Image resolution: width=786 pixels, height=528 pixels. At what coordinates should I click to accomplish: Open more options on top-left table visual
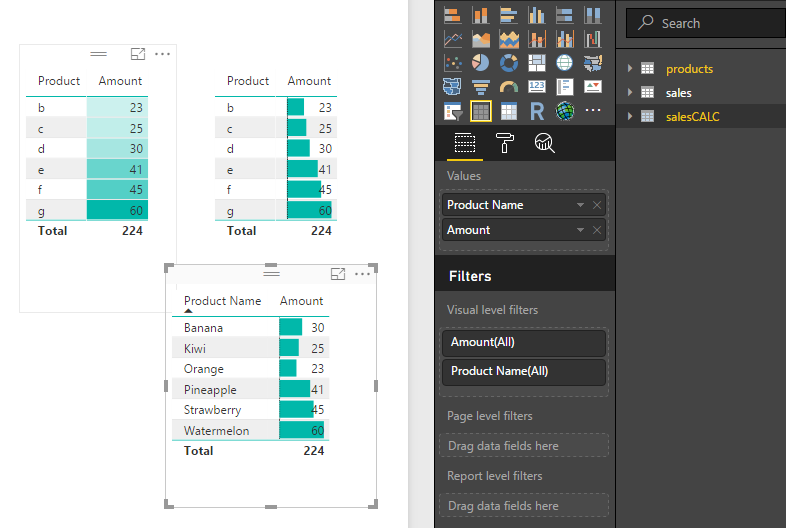pyautogui.click(x=162, y=54)
